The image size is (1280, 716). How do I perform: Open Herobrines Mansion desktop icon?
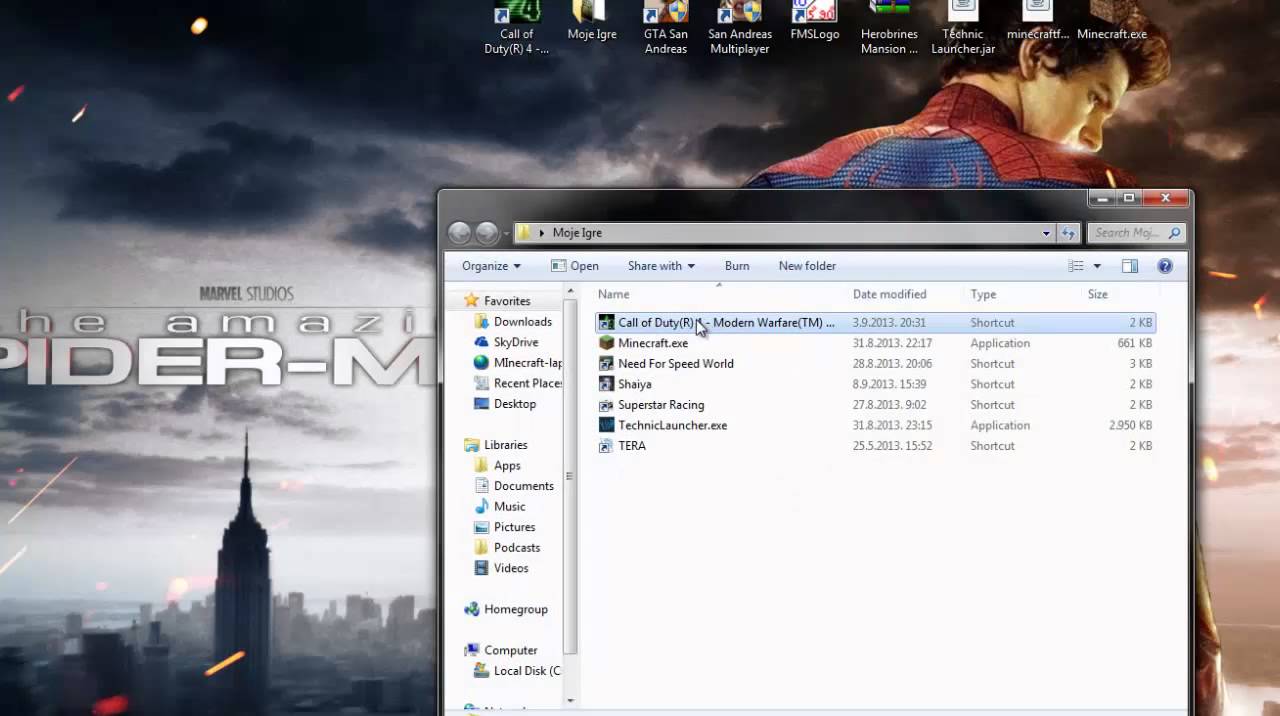tap(889, 28)
